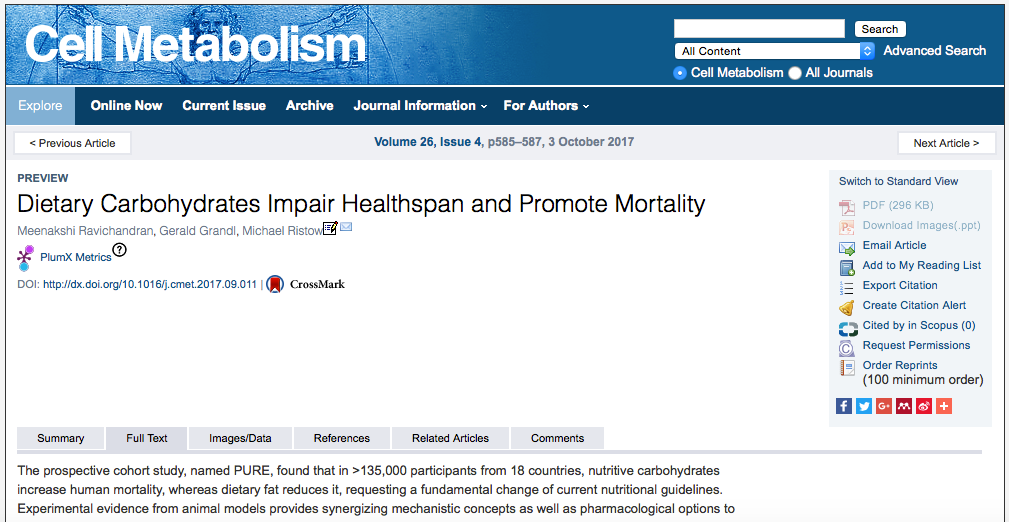Open the Images/Data tab

240,438
